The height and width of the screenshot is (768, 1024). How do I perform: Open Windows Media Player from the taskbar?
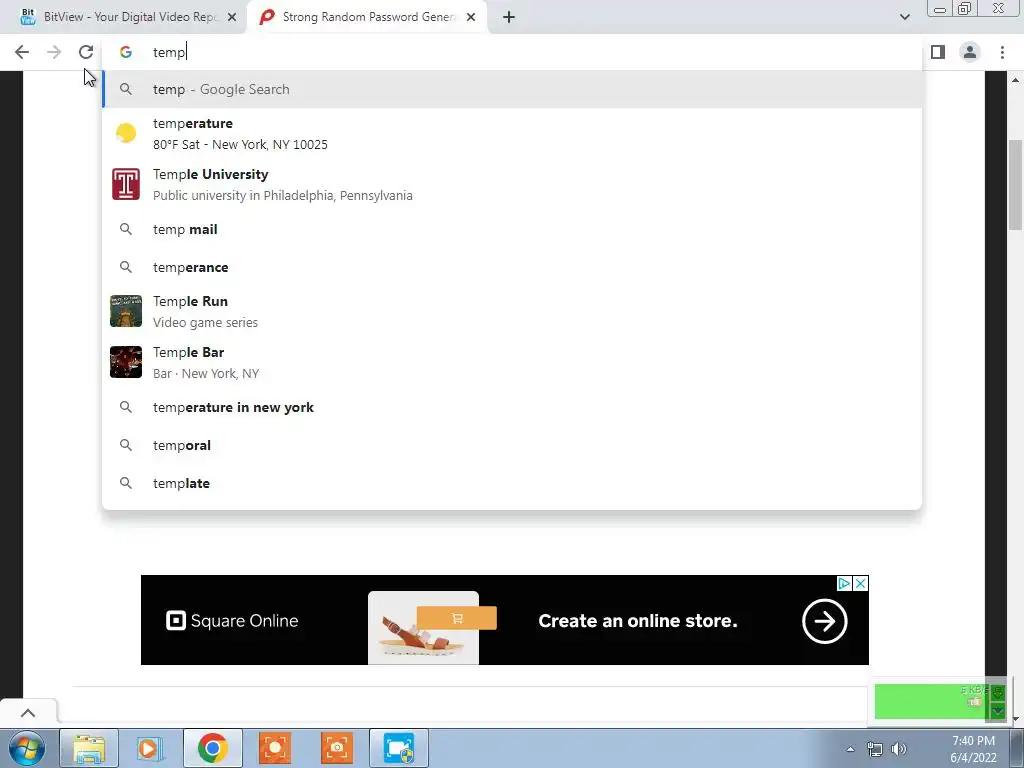[150, 748]
